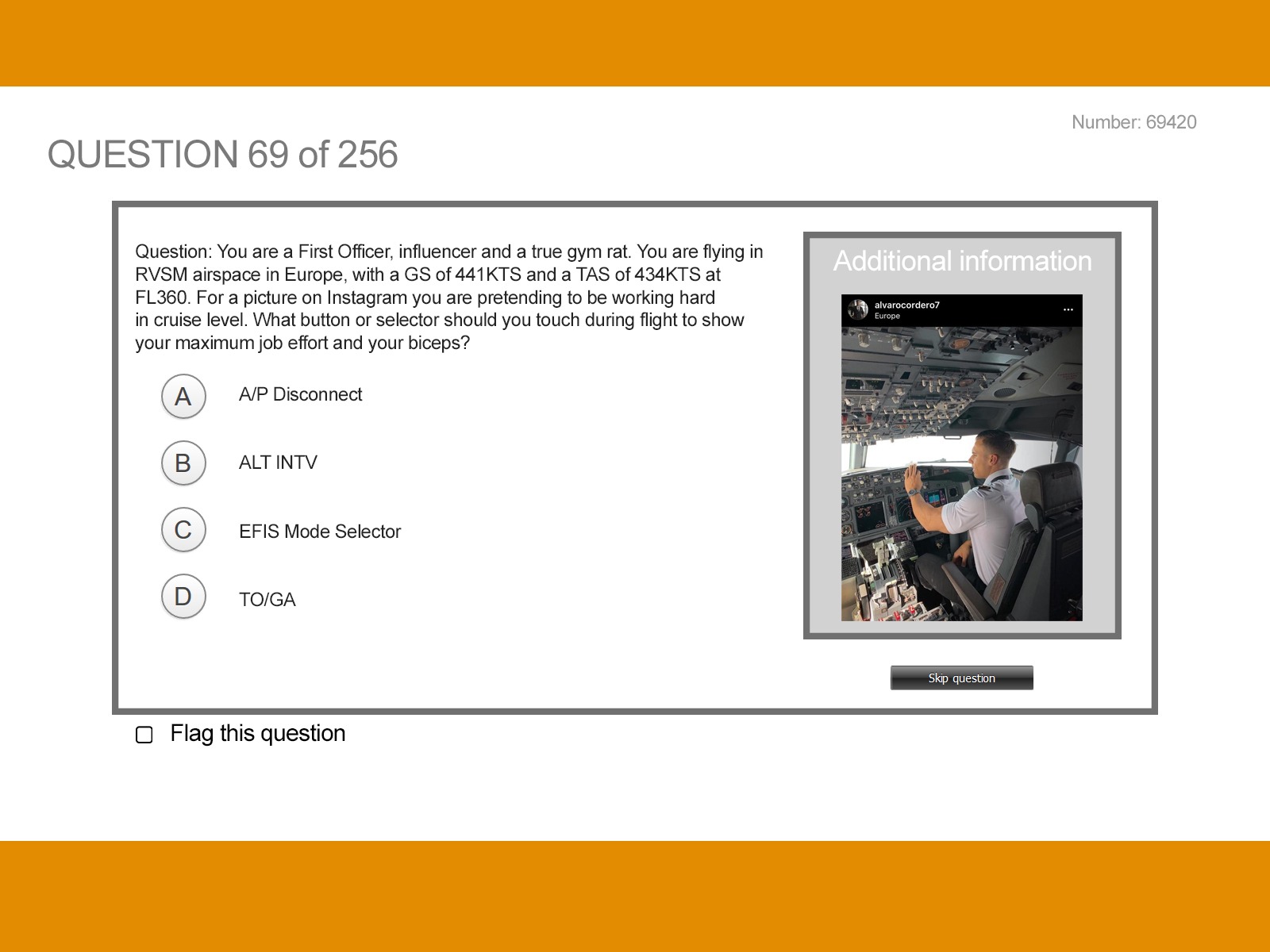Select answer option A radio button
This screenshot has height=952, width=1270.
click(183, 396)
